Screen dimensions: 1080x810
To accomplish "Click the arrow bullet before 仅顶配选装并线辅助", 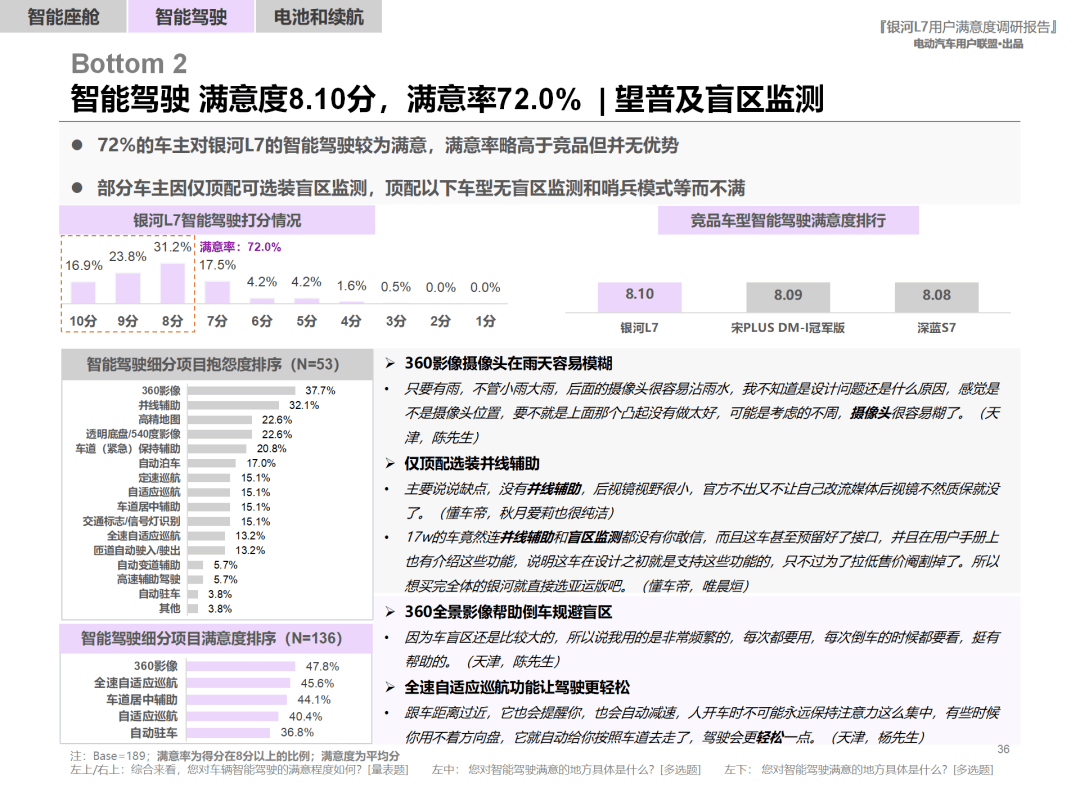I will pyautogui.click(x=390, y=464).
